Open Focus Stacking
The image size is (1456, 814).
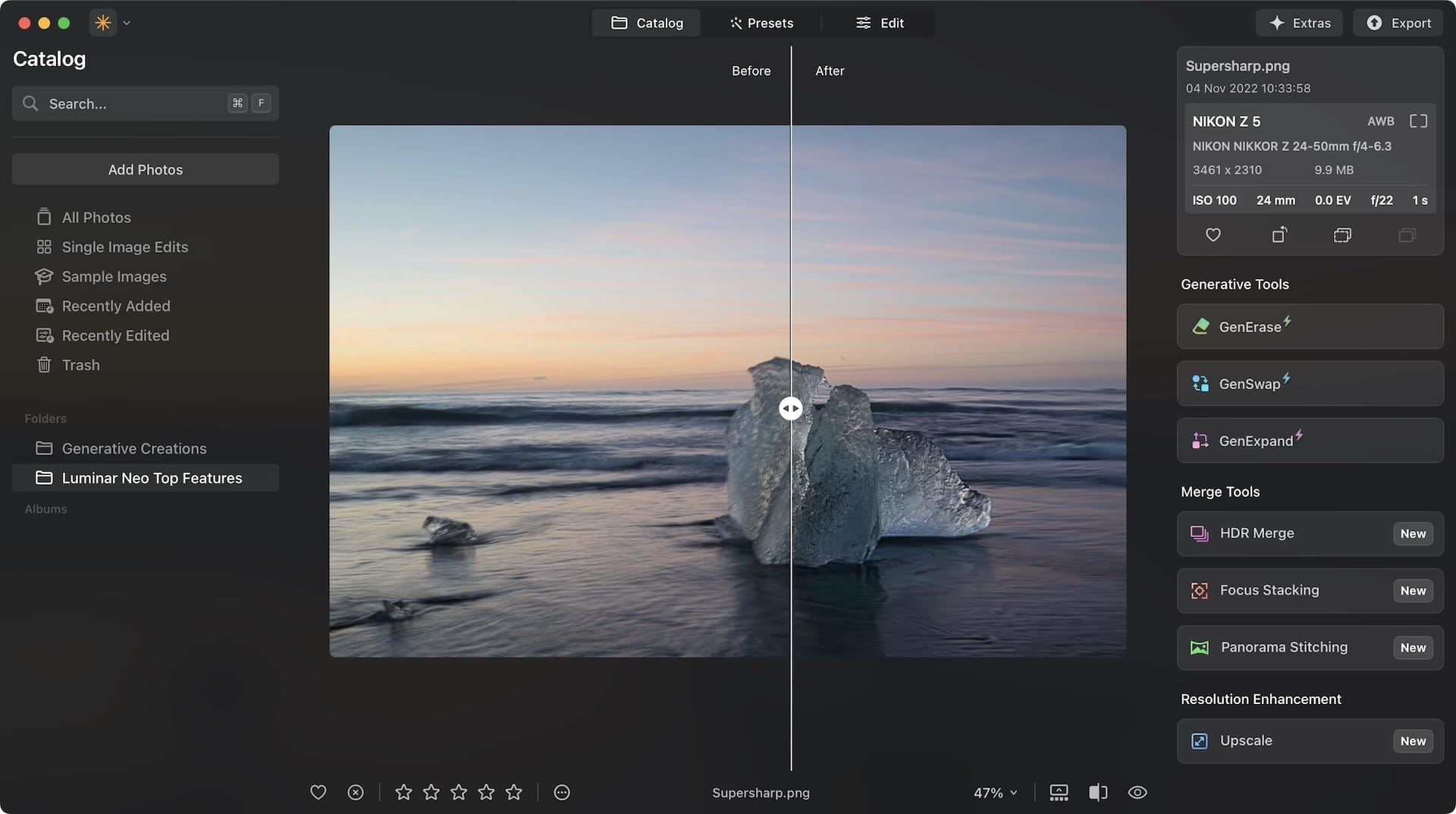[x=1310, y=591]
